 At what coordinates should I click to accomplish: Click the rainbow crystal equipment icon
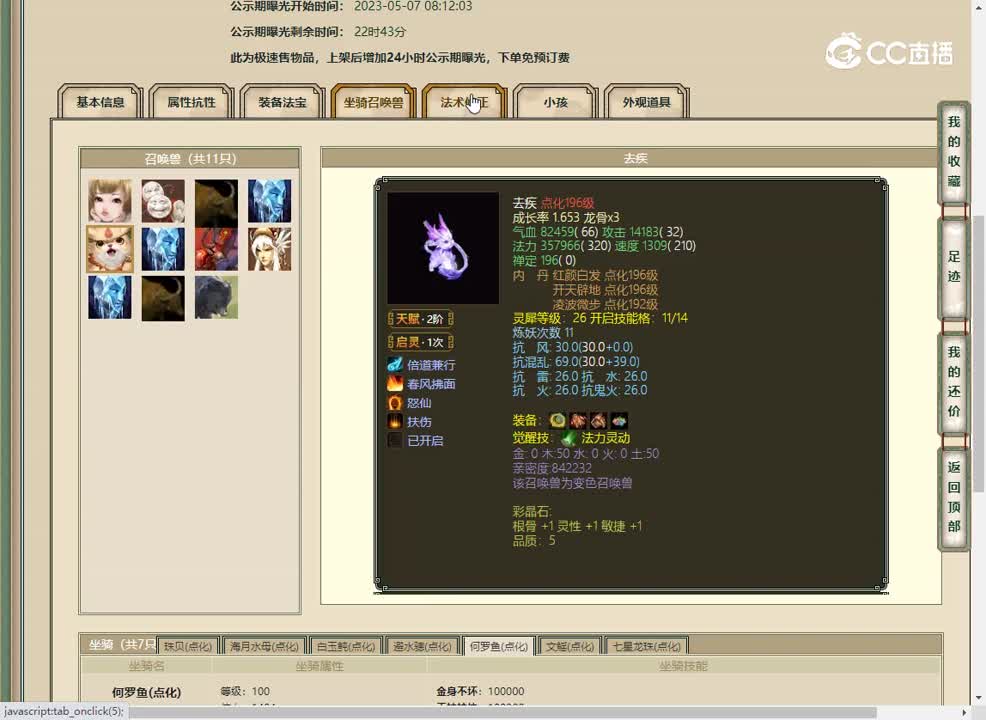pyautogui.click(x=619, y=420)
